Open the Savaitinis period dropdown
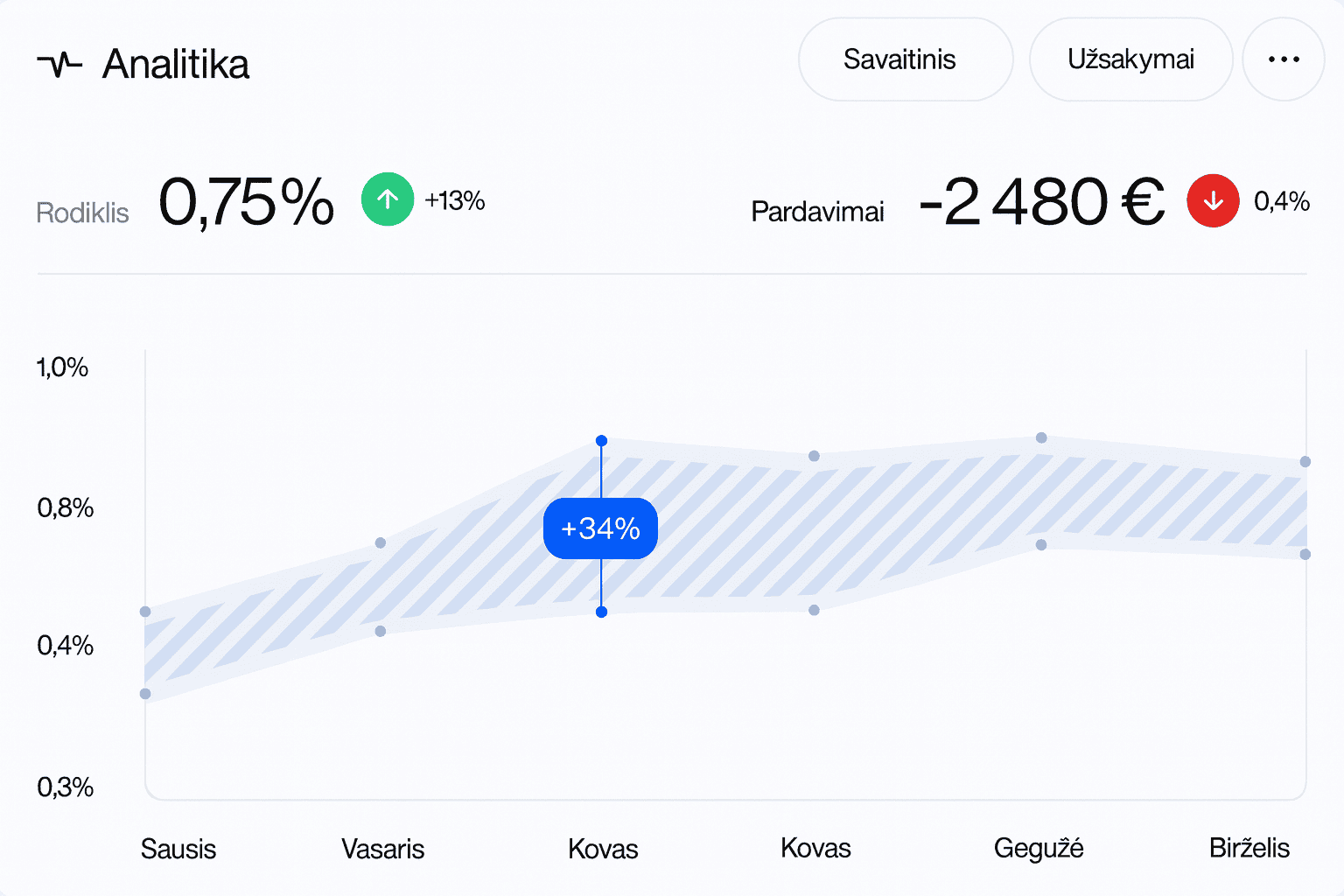Viewport: 1344px width, 896px height. (x=905, y=59)
